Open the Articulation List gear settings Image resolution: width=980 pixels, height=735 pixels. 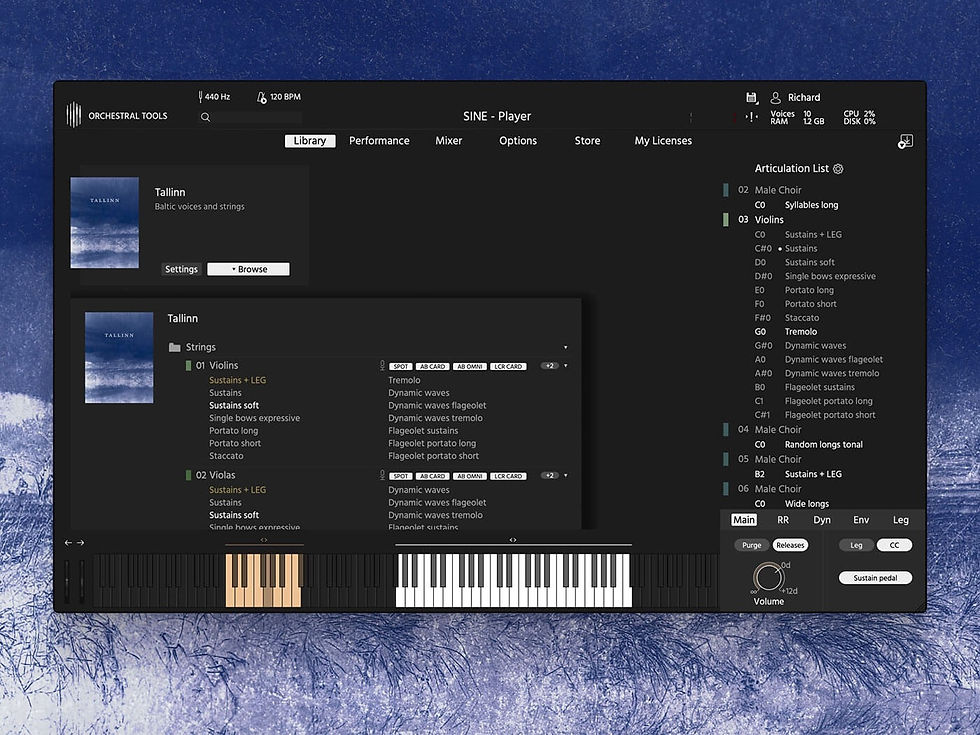(x=839, y=169)
